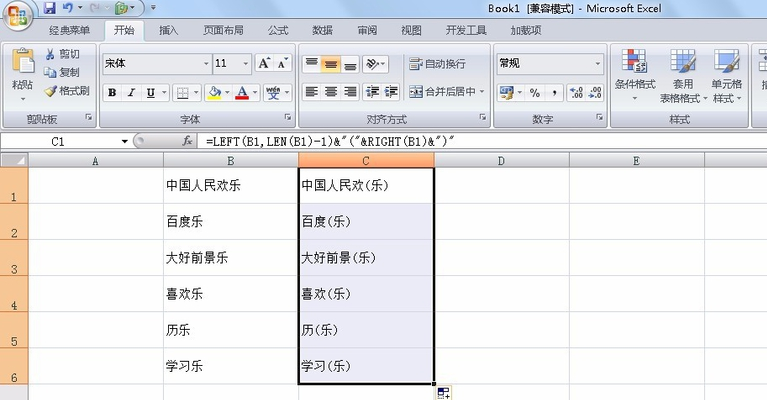Click the select all corner button
This screenshot has width=767, height=400.
pyautogui.click(x=14, y=160)
